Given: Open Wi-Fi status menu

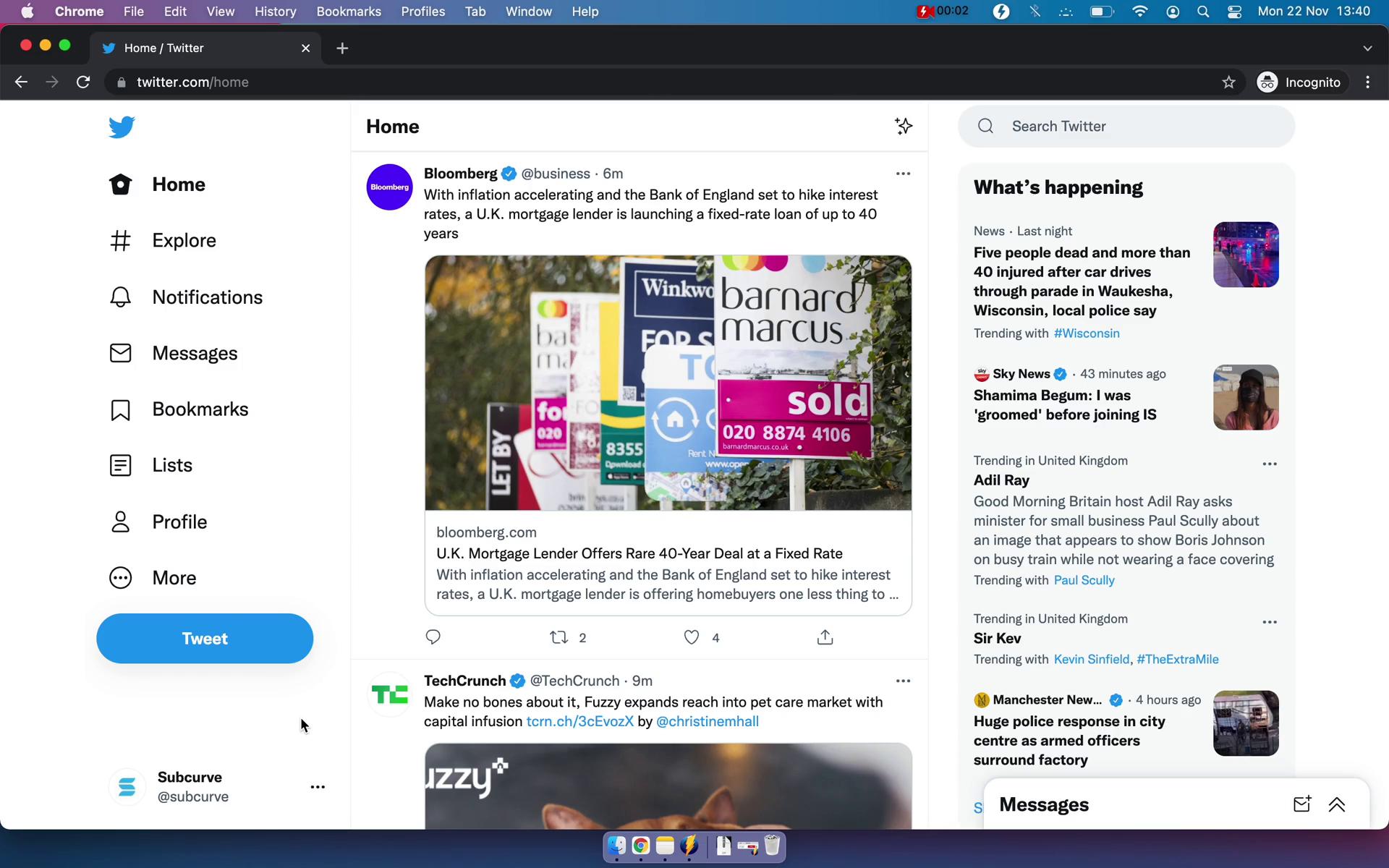Looking at the screenshot, I should [x=1139, y=12].
